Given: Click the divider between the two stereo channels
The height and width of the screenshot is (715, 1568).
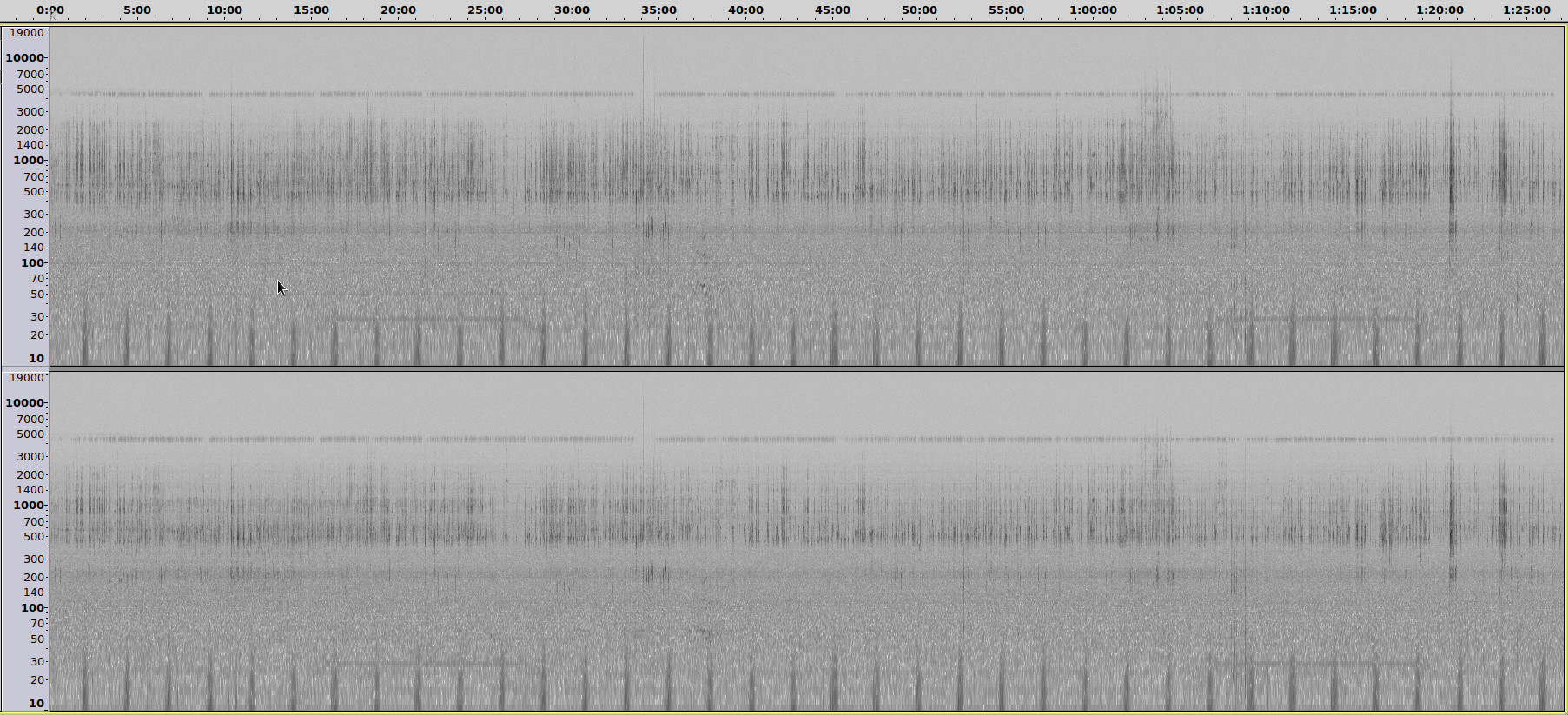Looking at the screenshot, I should [x=782, y=368].
